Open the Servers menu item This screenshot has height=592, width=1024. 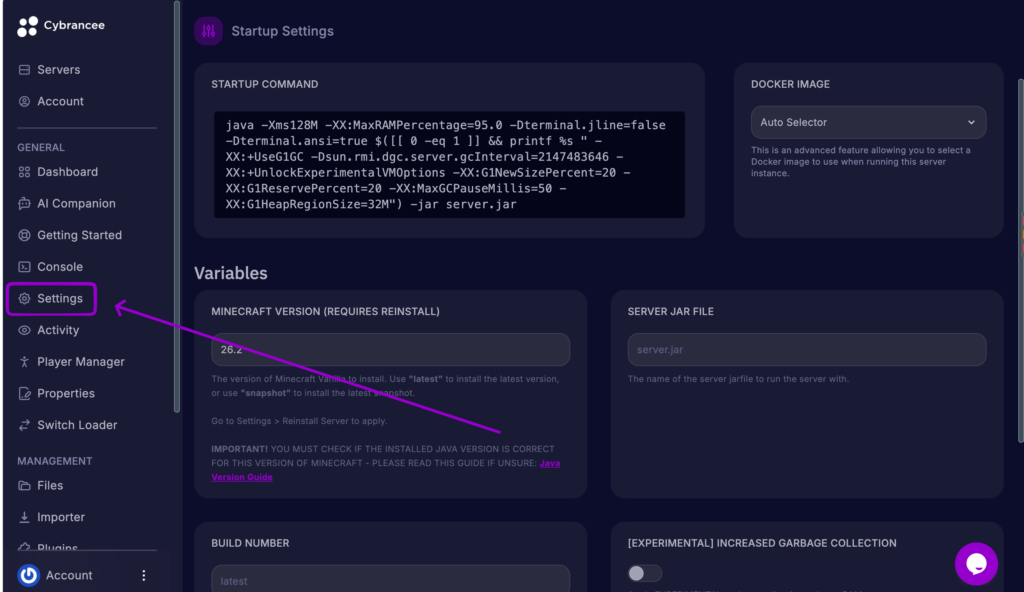point(59,70)
